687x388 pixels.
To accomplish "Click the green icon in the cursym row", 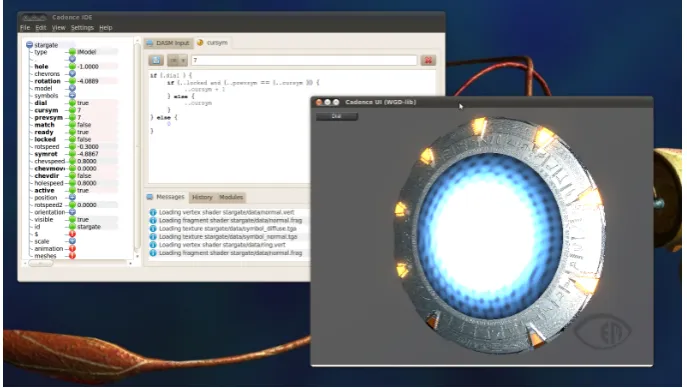I will tap(72, 110).
